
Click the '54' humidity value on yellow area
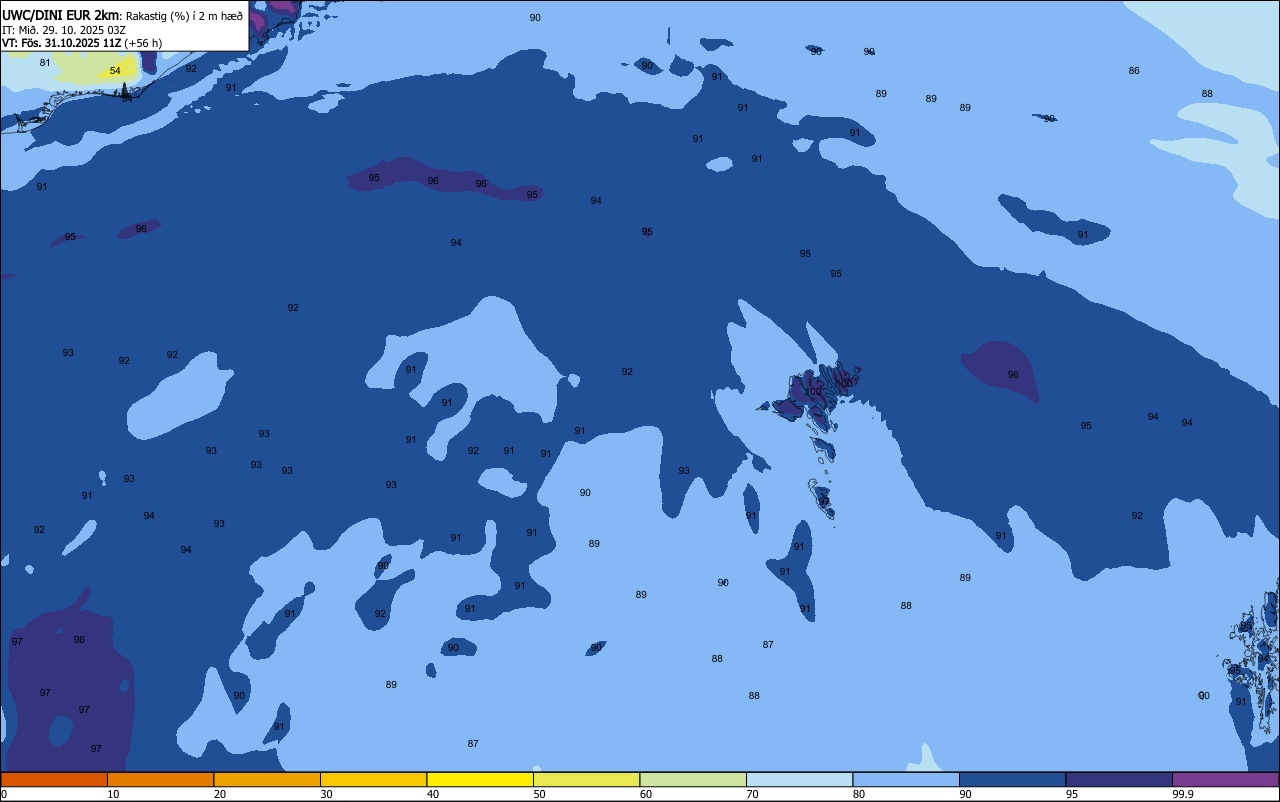click(x=115, y=71)
